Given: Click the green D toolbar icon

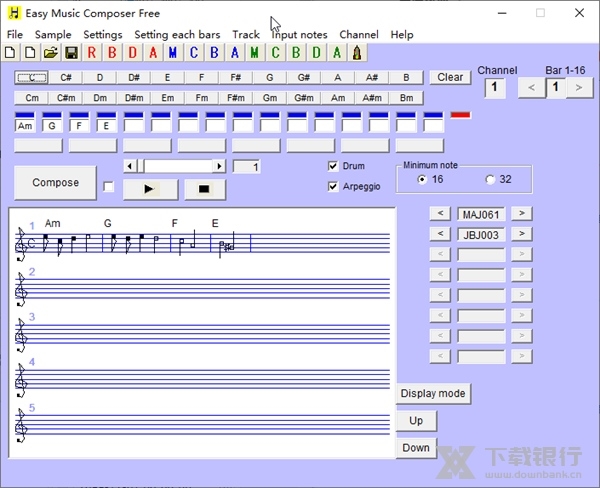Looking at the screenshot, I should click(316, 52).
